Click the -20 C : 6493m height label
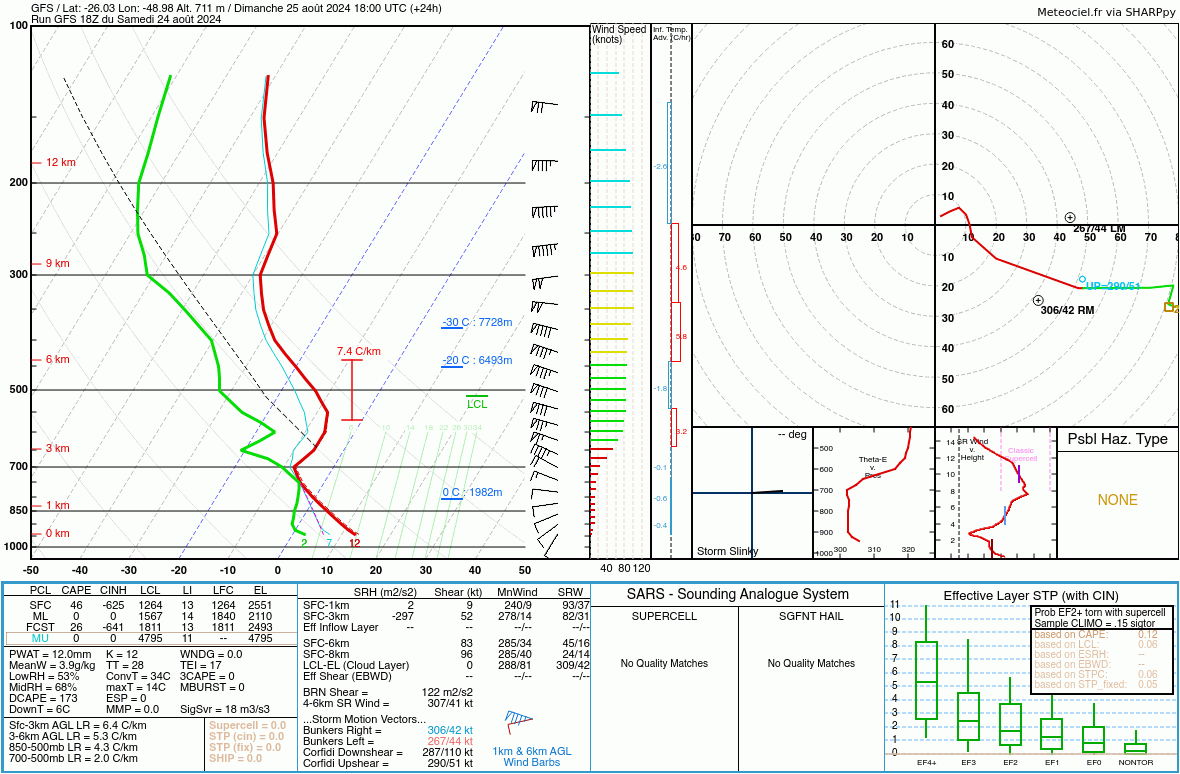The width and height of the screenshot is (1180, 774). tap(477, 360)
